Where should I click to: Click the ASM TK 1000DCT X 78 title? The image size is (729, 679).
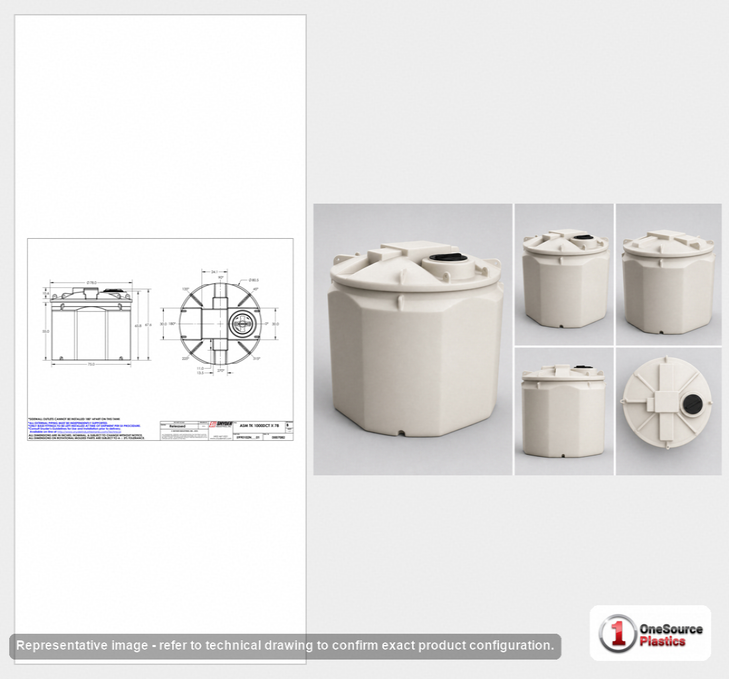coord(259,426)
